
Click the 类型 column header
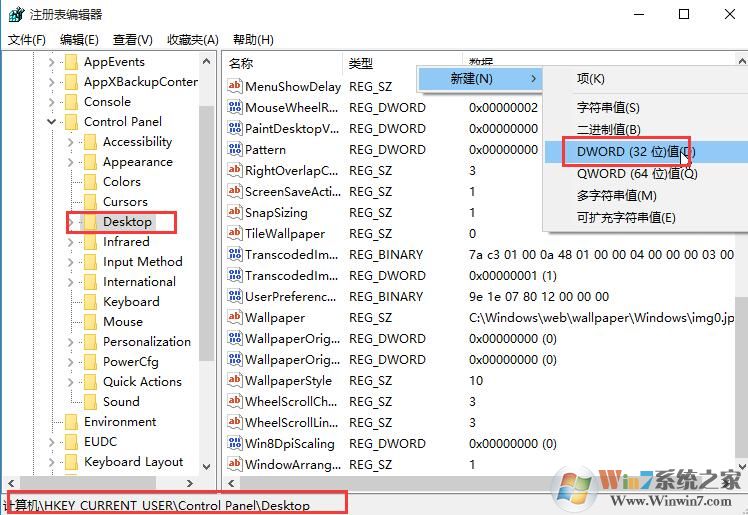(x=402, y=63)
